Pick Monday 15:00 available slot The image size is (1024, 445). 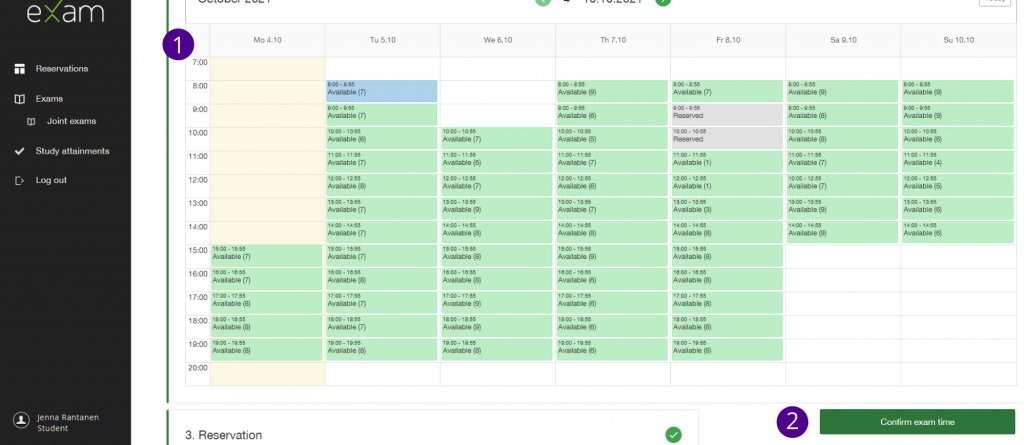pos(267,255)
